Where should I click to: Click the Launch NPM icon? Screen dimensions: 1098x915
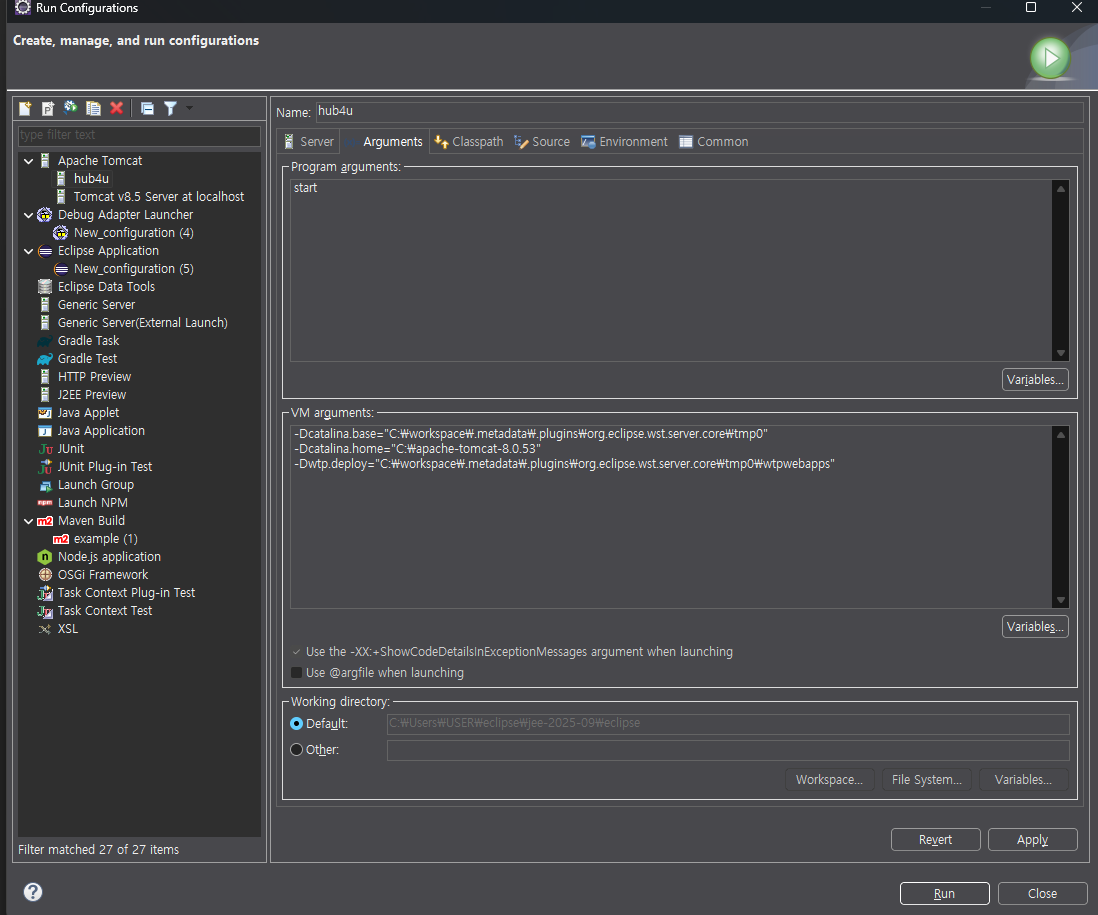pos(45,503)
